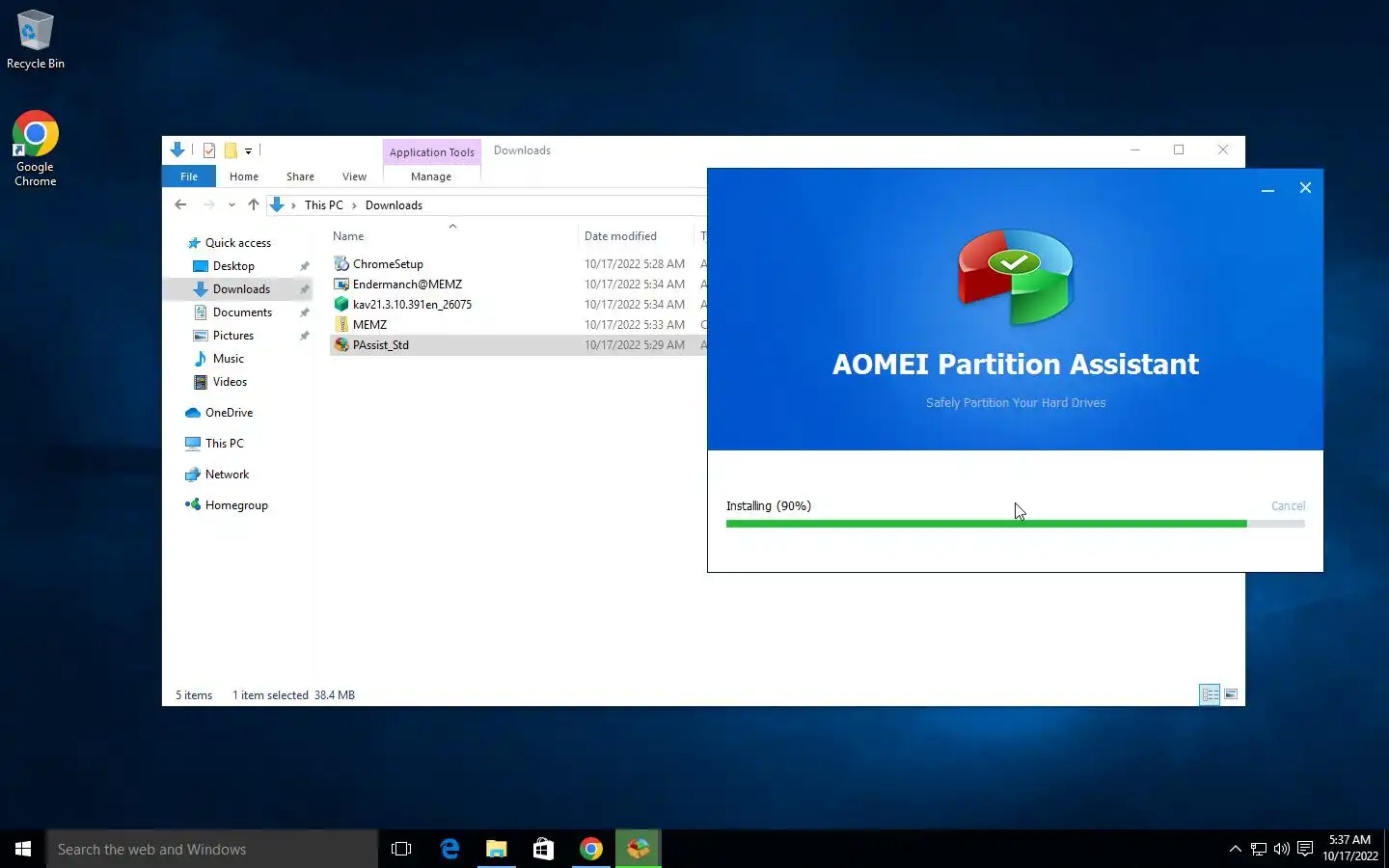Click This PC in the address breadcrumb
1389x868 pixels.
323,205
